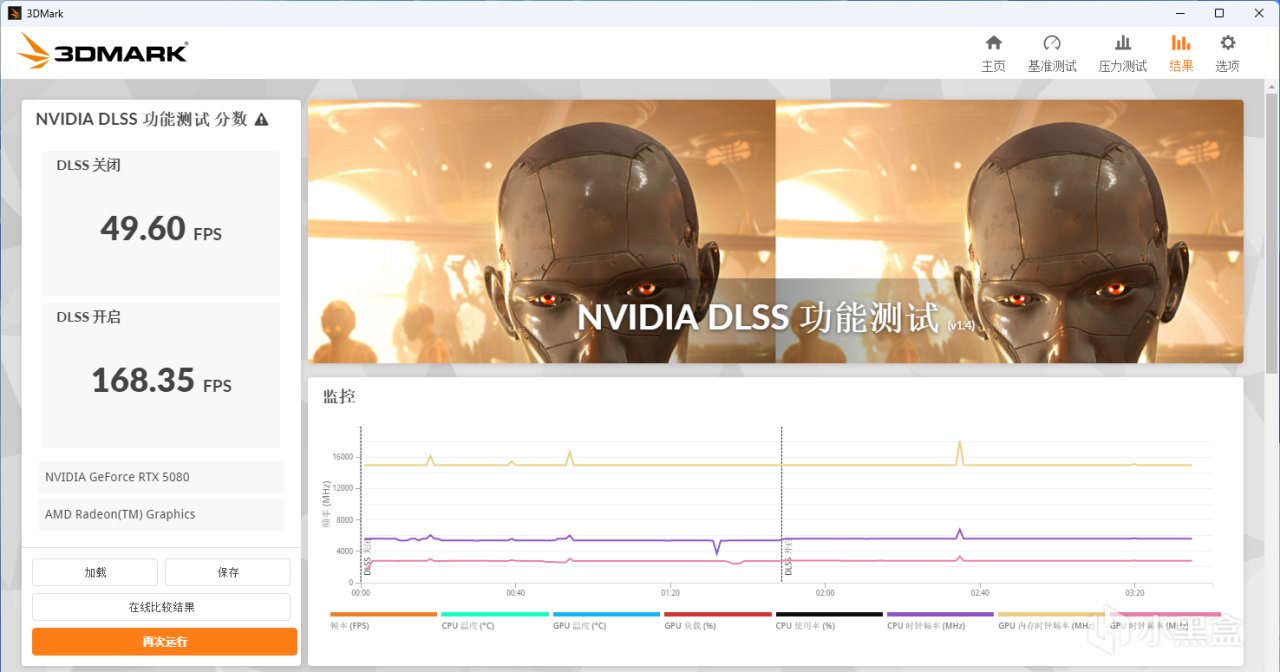
Task: Close the 3DMark window
Action: (x=1258, y=13)
